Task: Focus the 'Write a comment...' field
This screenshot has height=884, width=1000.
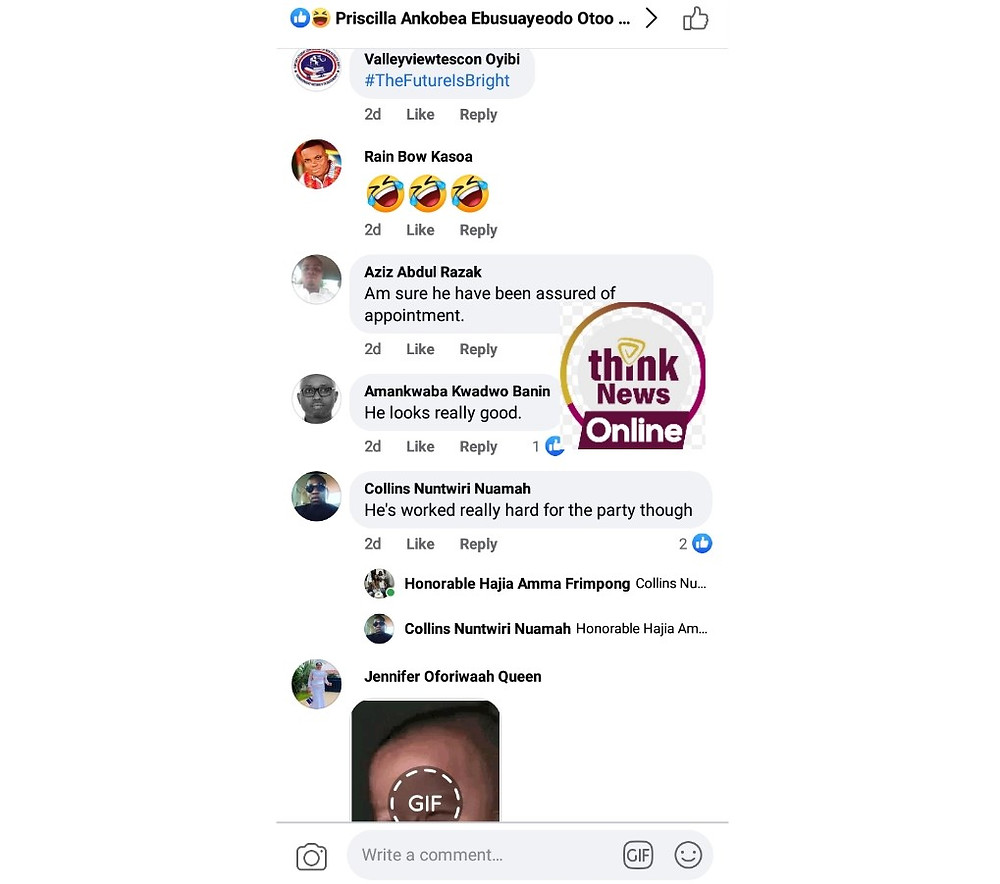Action: (x=485, y=855)
